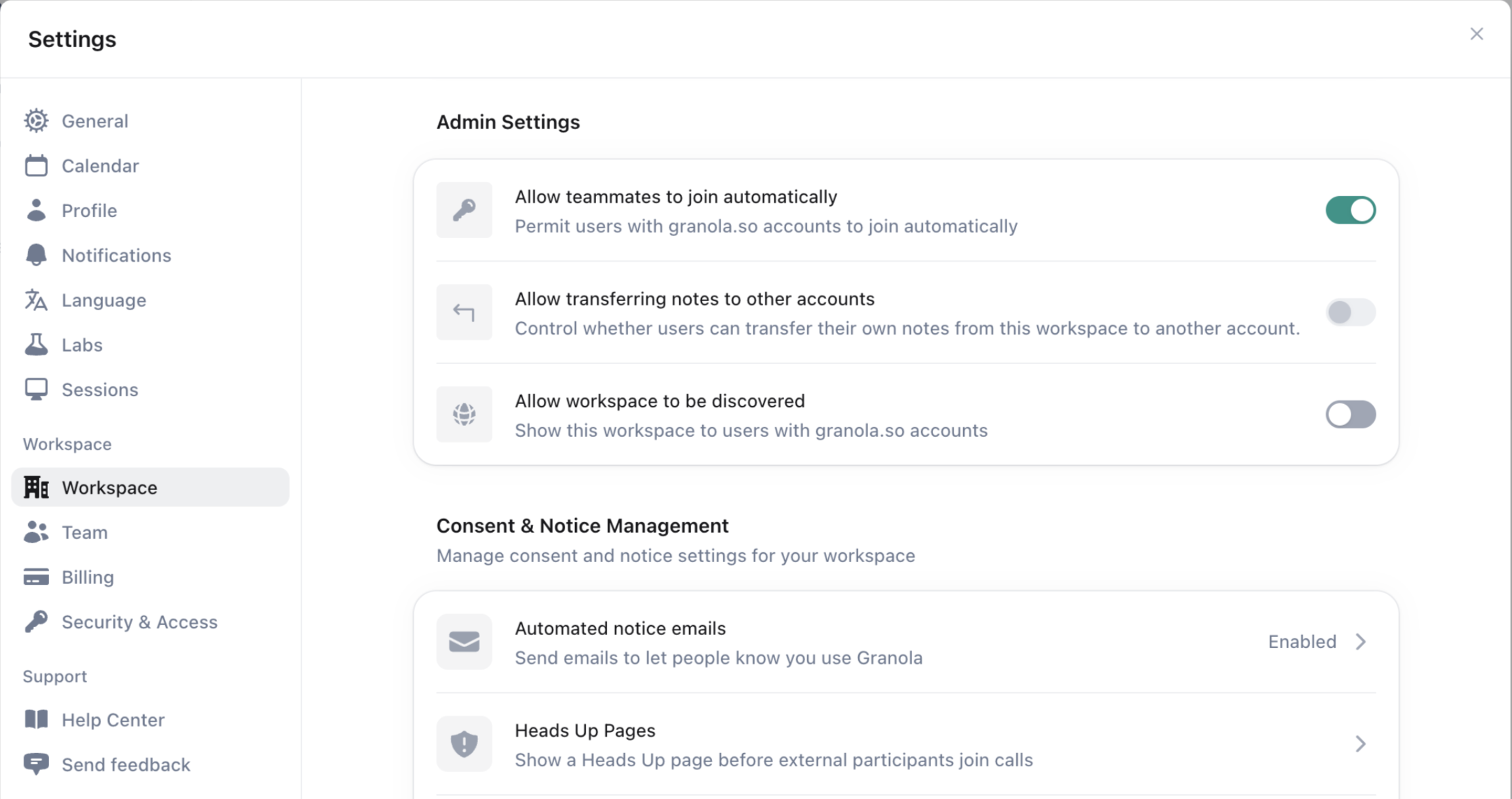1512x799 pixels.
Task: Toggle allow transferring notes to other accounts
Action: click(1350, 312)
